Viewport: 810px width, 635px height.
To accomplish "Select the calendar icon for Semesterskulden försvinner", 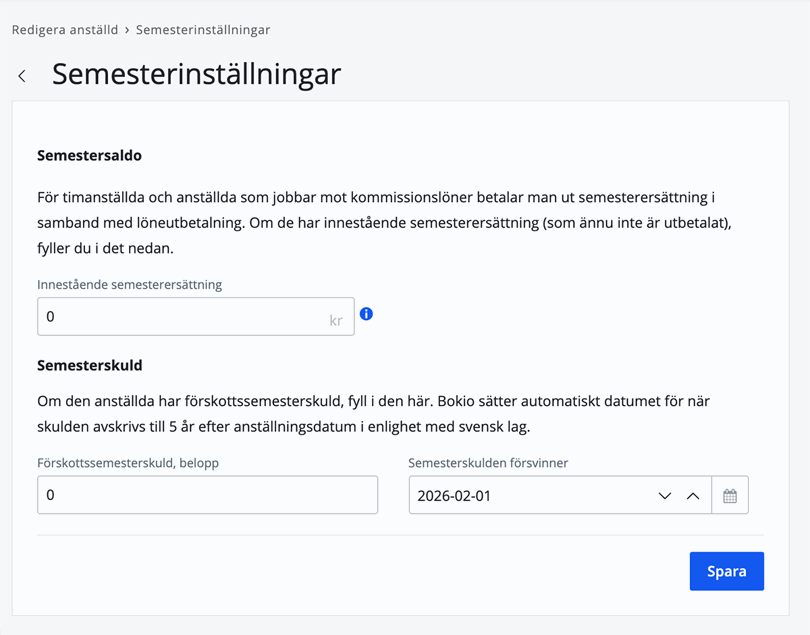I will click(x=729, y=494).
